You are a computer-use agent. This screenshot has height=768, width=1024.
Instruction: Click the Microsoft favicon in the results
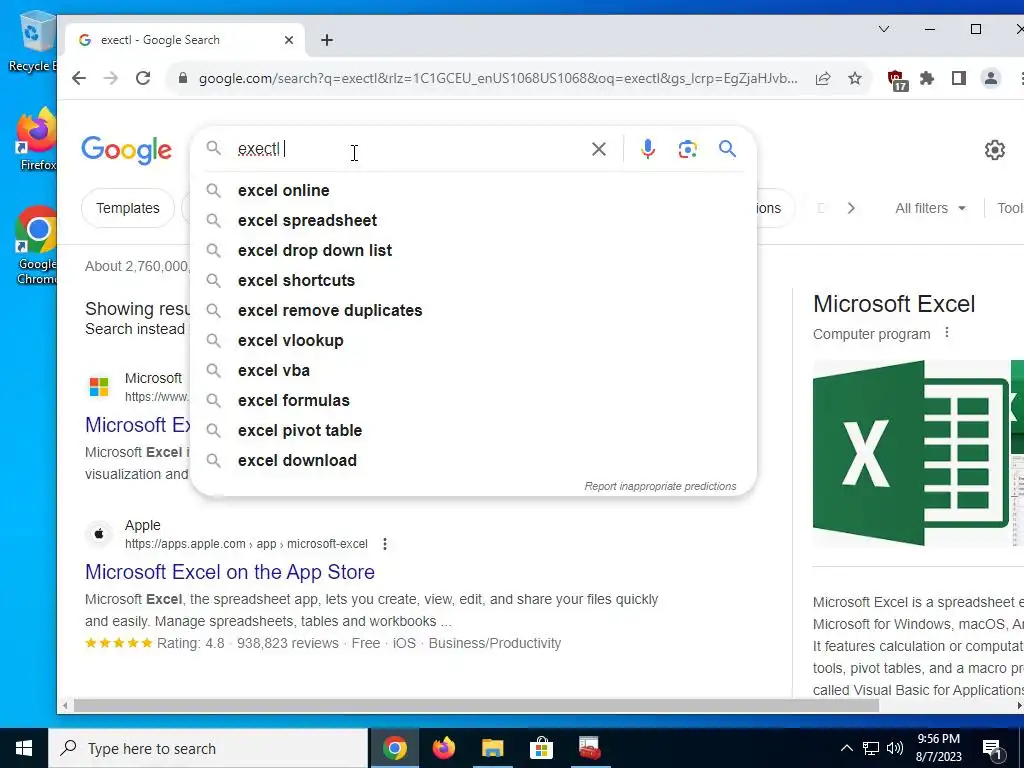99,387
